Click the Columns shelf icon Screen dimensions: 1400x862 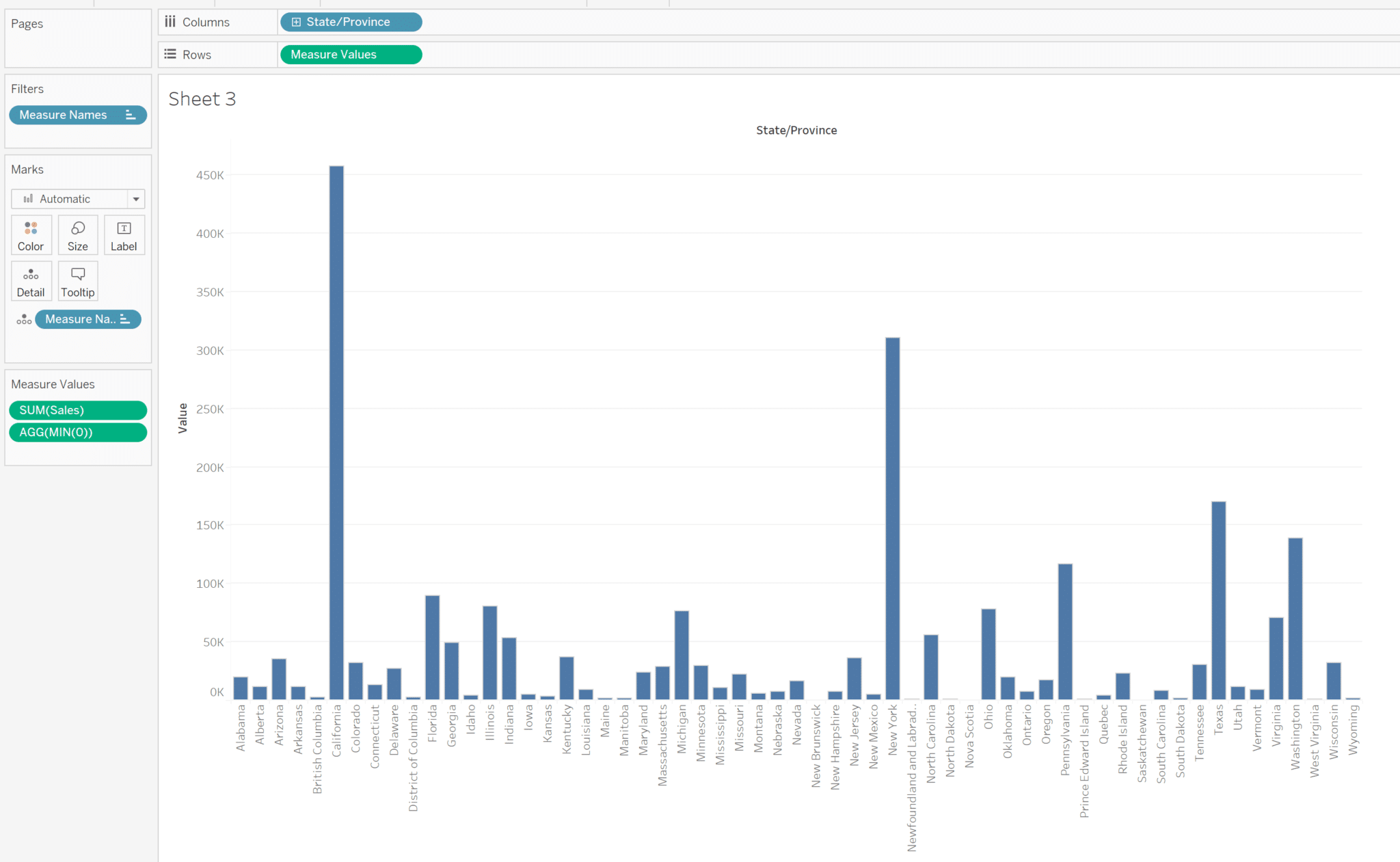(x=170, y=21)
